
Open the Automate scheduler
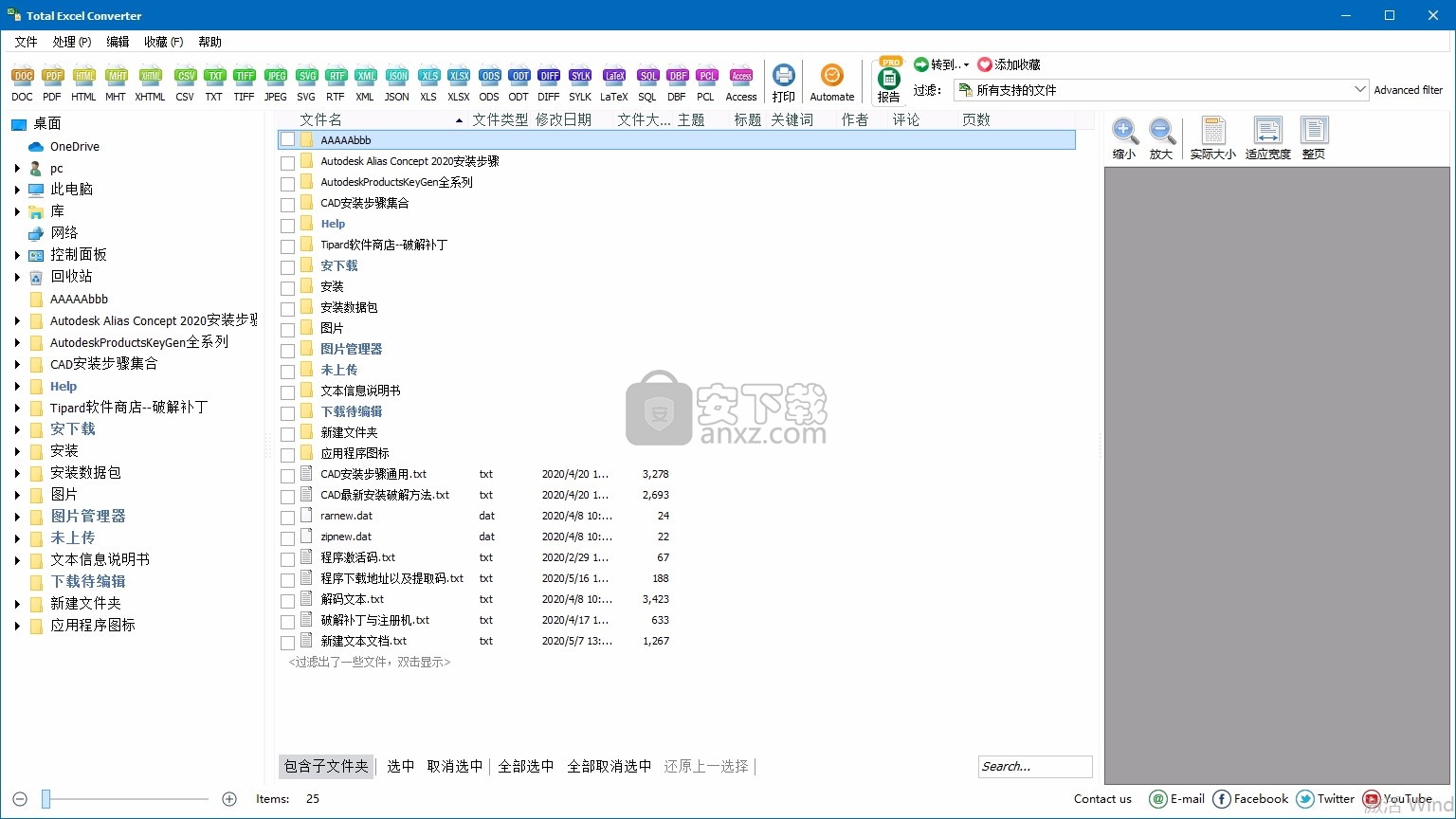(832, 82)
